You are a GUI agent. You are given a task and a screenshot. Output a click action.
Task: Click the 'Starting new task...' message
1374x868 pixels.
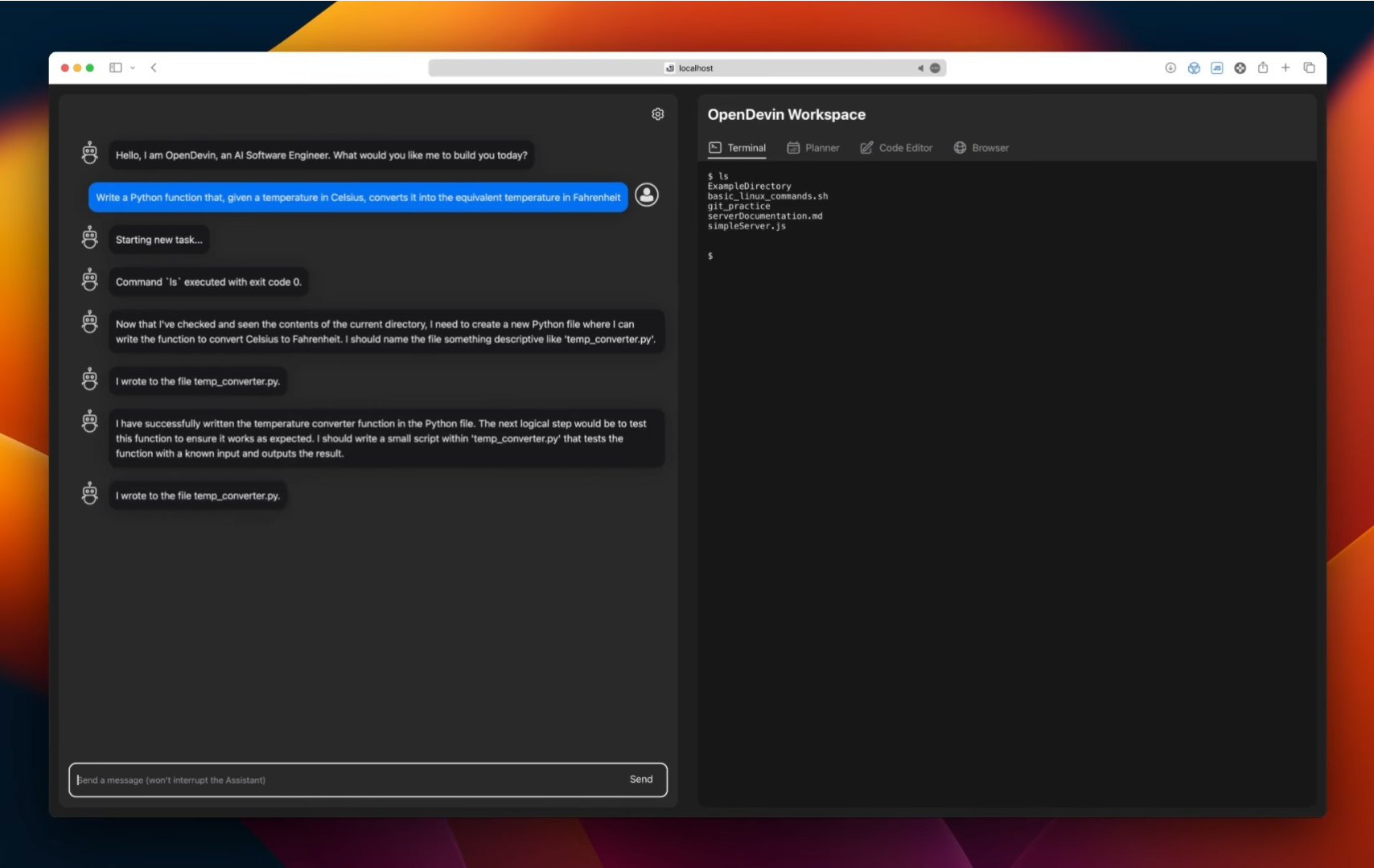pos(159,240)
